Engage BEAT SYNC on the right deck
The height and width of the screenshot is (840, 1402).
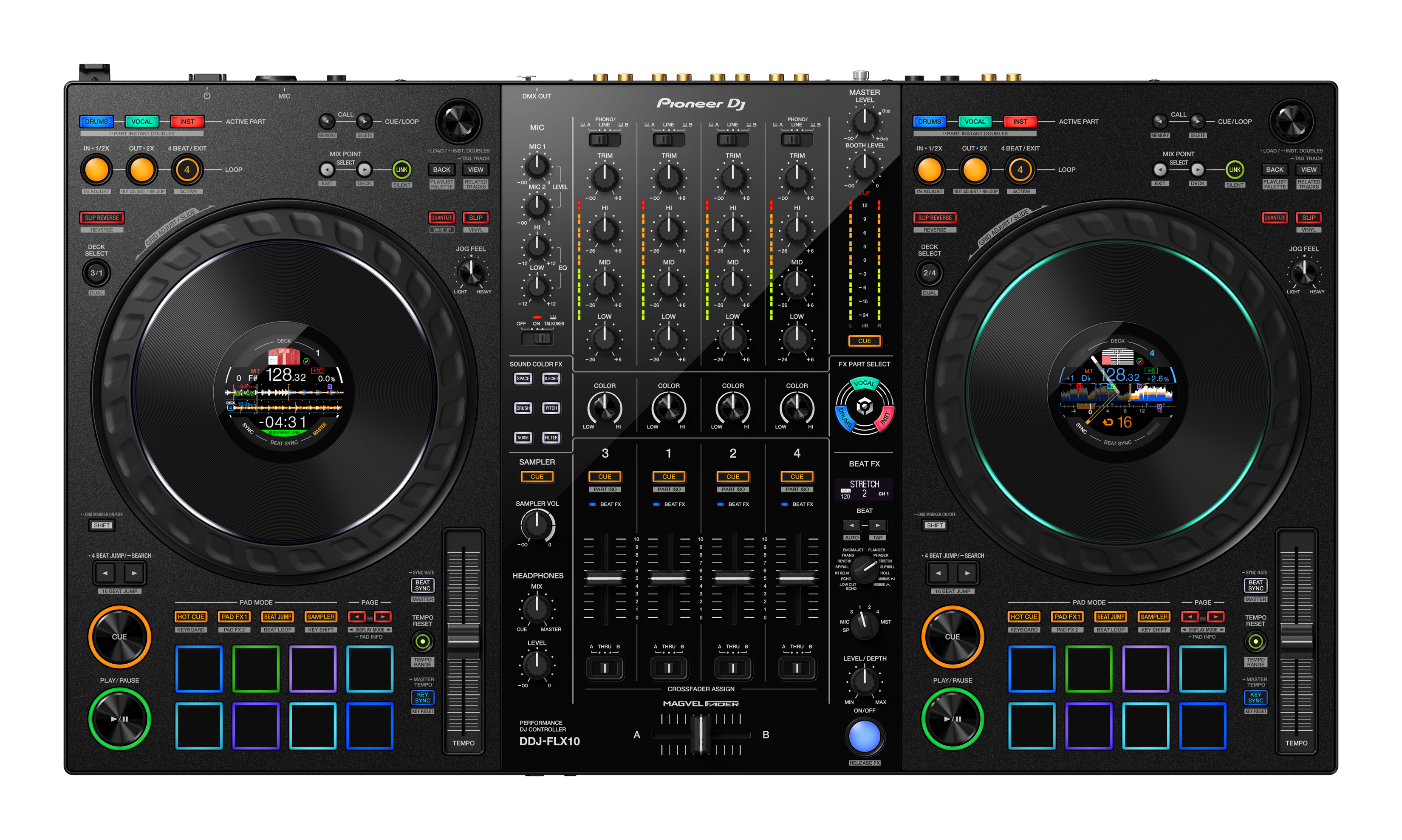click(1255, 586)
